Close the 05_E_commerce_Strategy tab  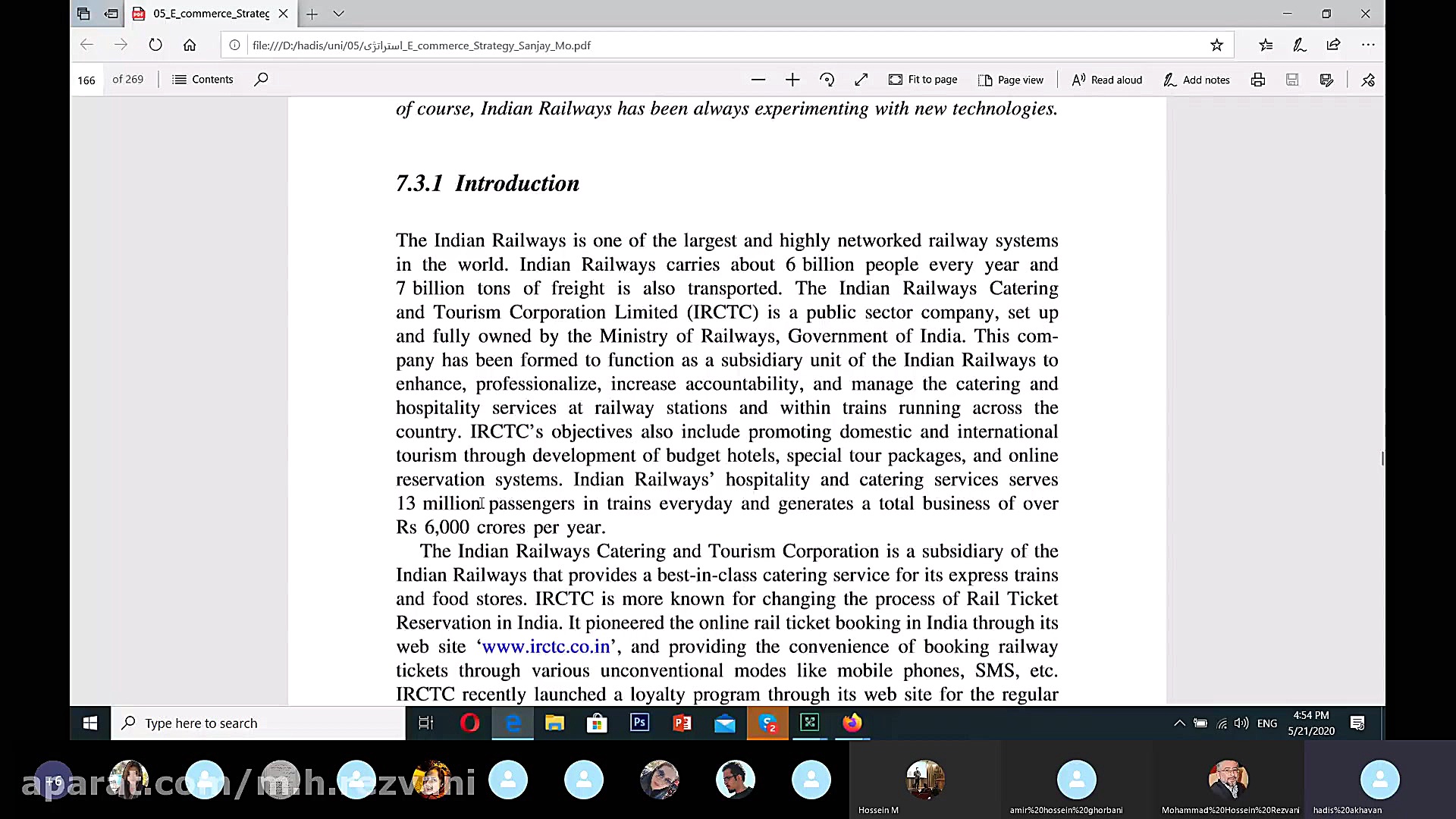pos(283,14)
